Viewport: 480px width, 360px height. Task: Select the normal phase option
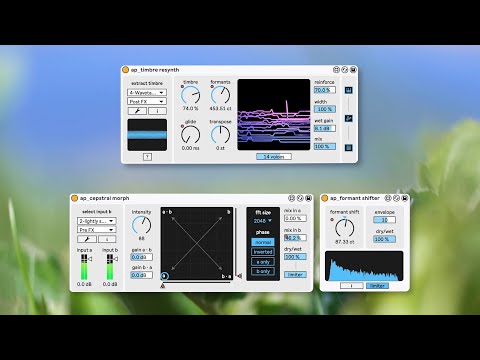[x=263, y=242]
